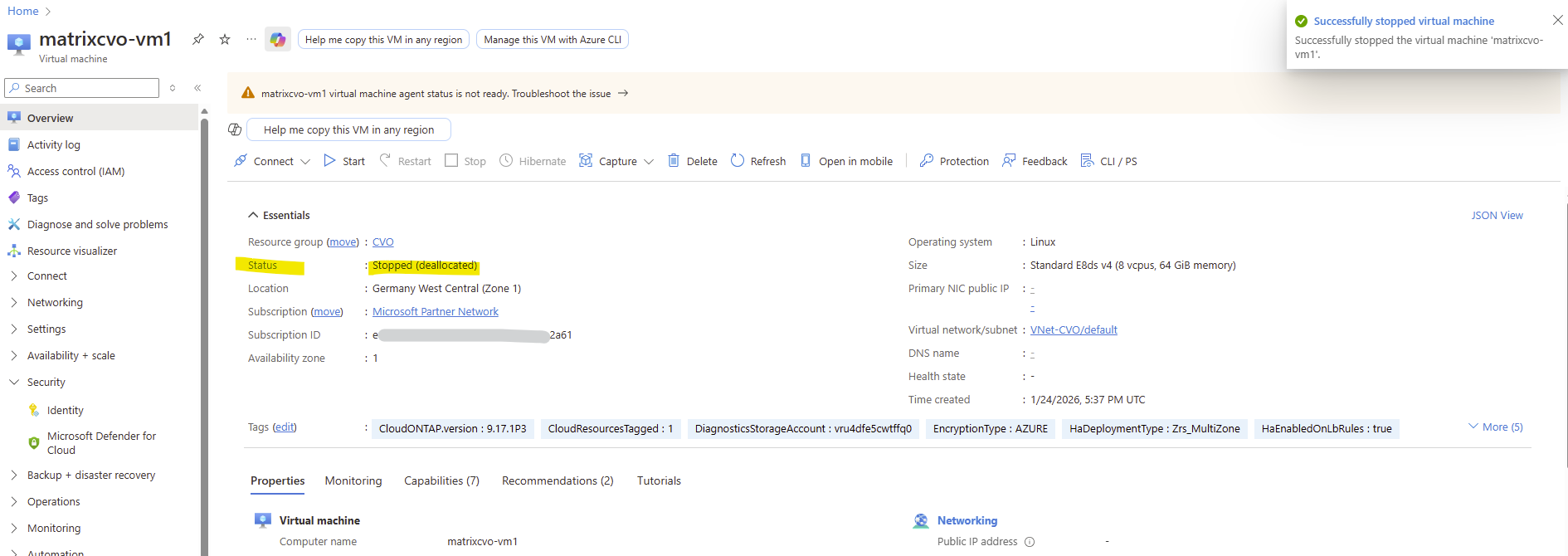Select the Properties tab

278,480
